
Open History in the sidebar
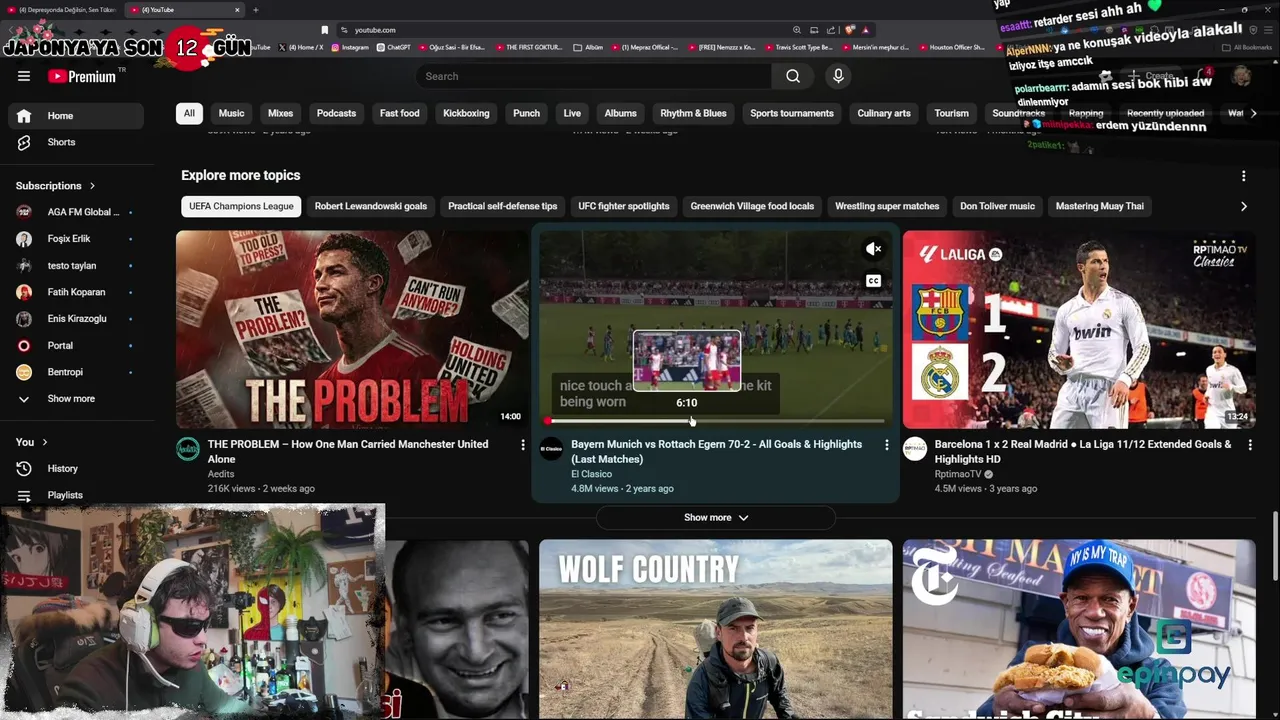tap(76, 468)
